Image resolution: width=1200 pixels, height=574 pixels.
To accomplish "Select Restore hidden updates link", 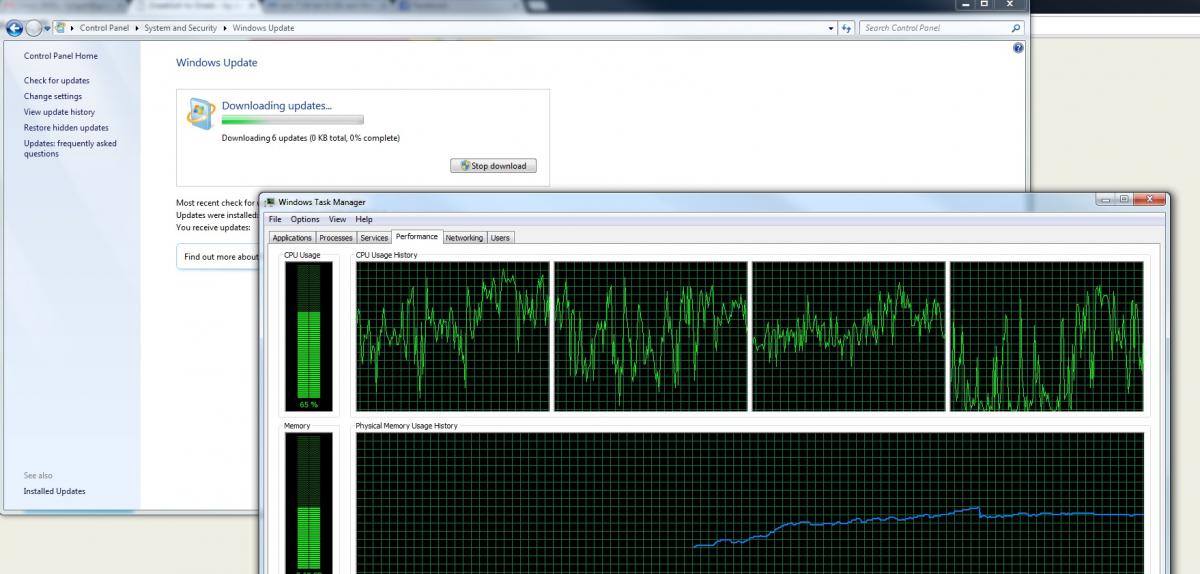I will pos(66,128).
